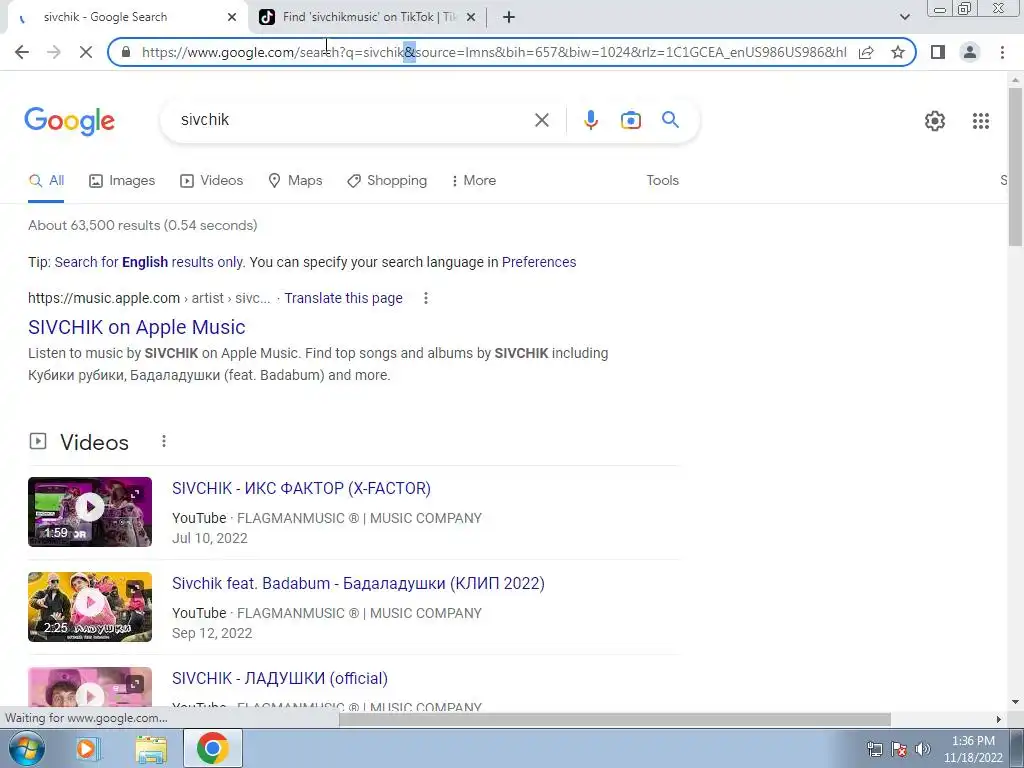Click the Chrome taskbar button

(x=212, y=748)
